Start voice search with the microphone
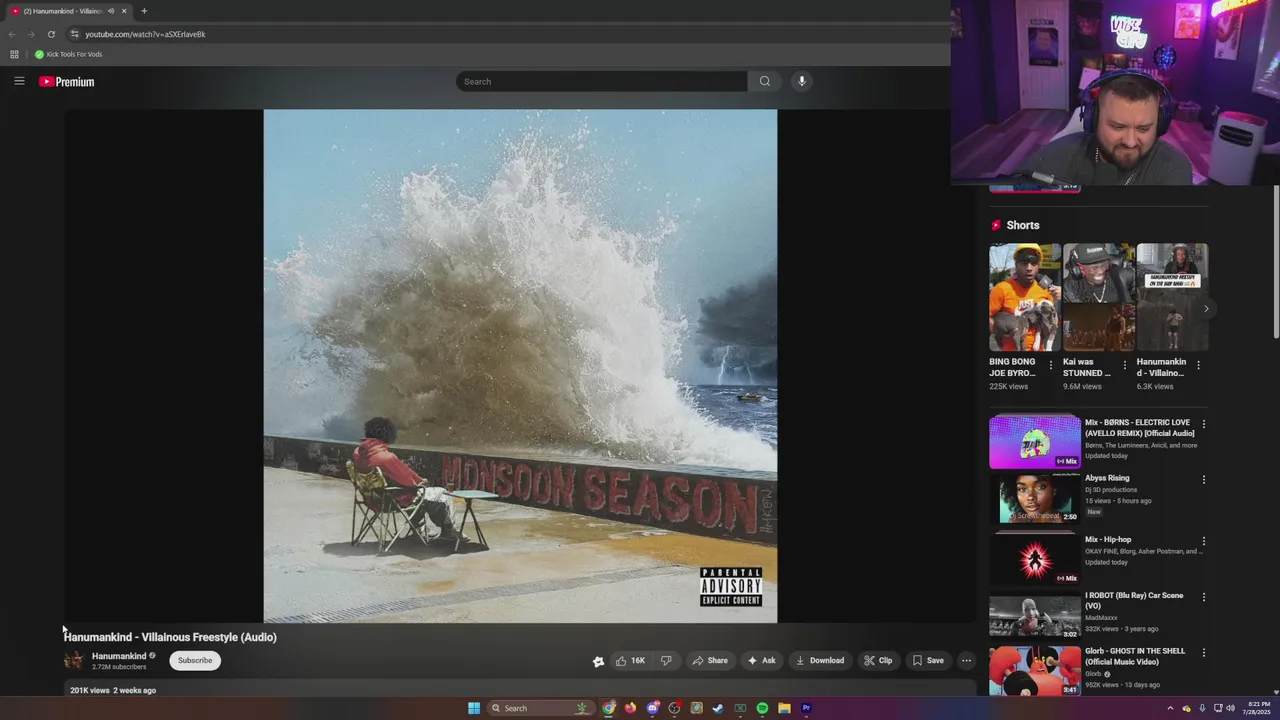1280x720 pixels. [x=802, y=81]
